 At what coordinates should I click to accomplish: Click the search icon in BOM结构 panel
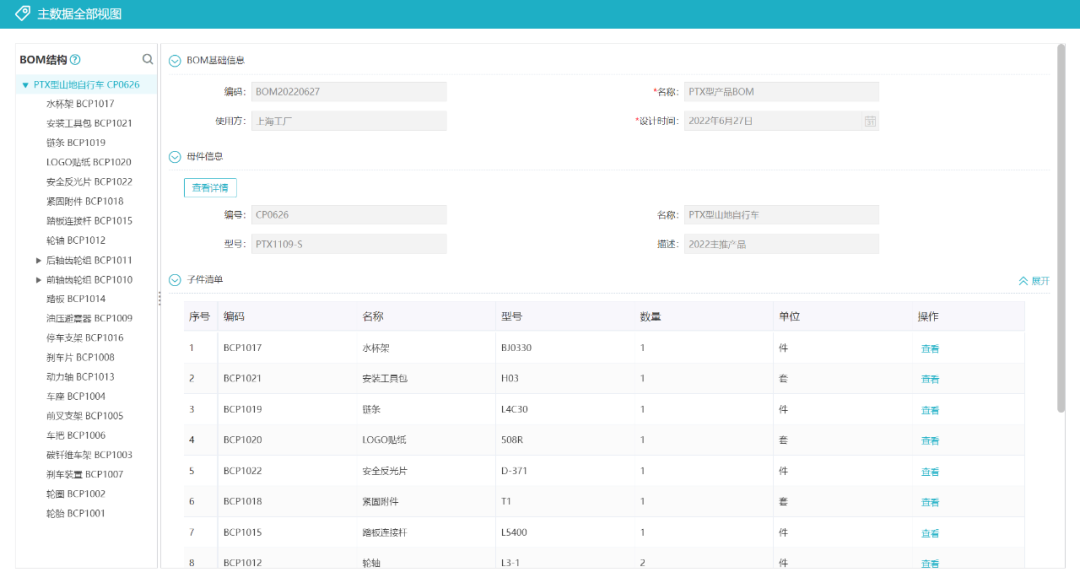point(148,59)
